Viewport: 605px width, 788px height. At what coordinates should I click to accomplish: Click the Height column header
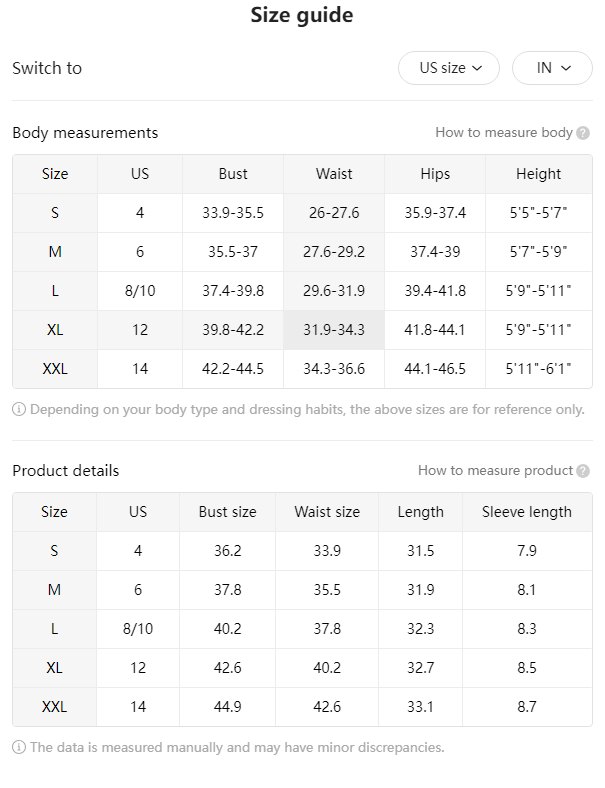(539, 174)
